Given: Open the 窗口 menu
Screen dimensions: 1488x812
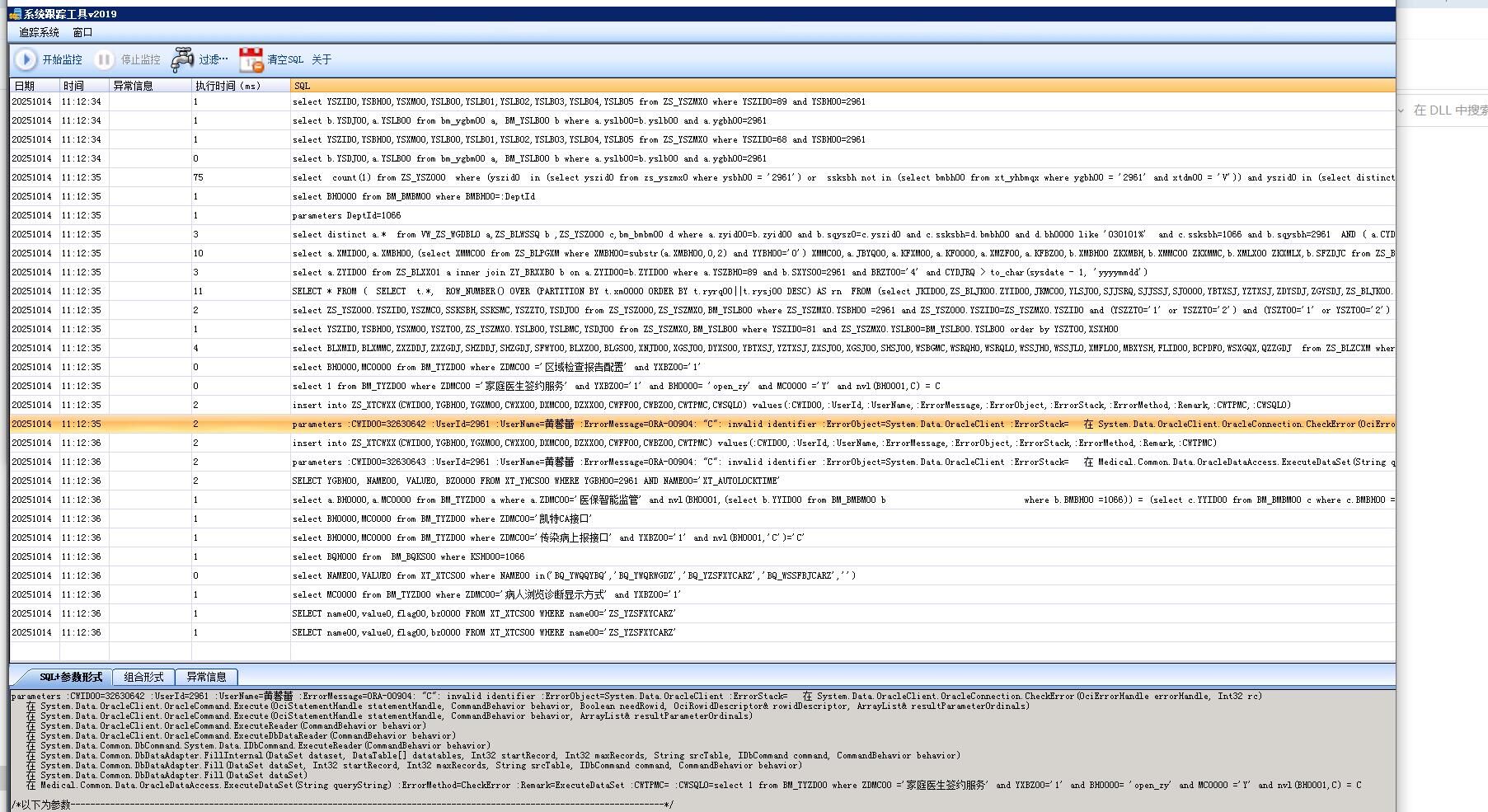Looking at the screenshot, I should pyautogui.click(x=82, y=32).
